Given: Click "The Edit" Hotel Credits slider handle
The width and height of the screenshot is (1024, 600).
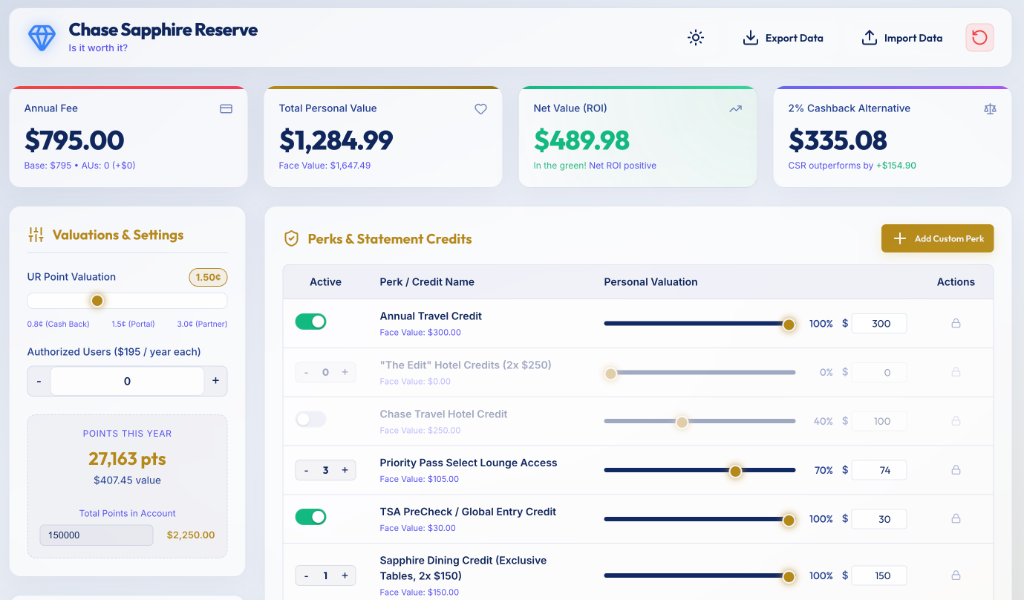Looking at the screenshot, I should (x=610, y=373).
